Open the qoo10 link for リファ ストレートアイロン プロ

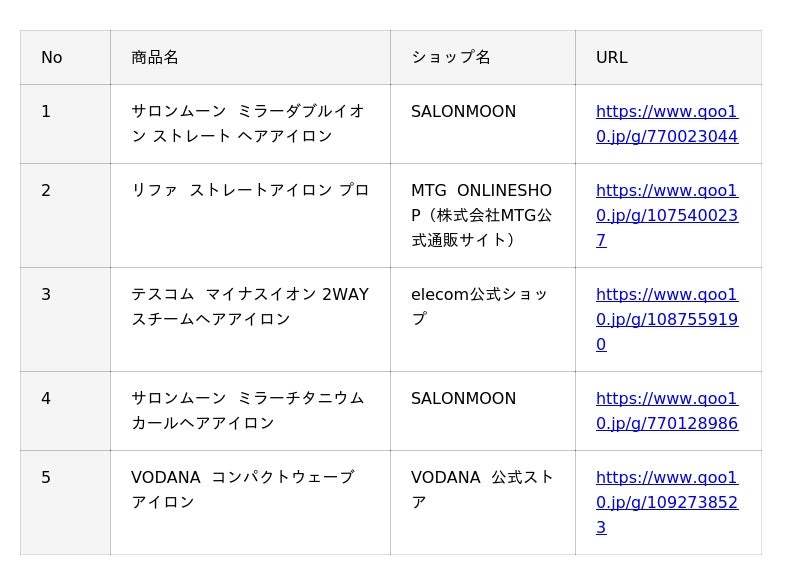(666, 215)
